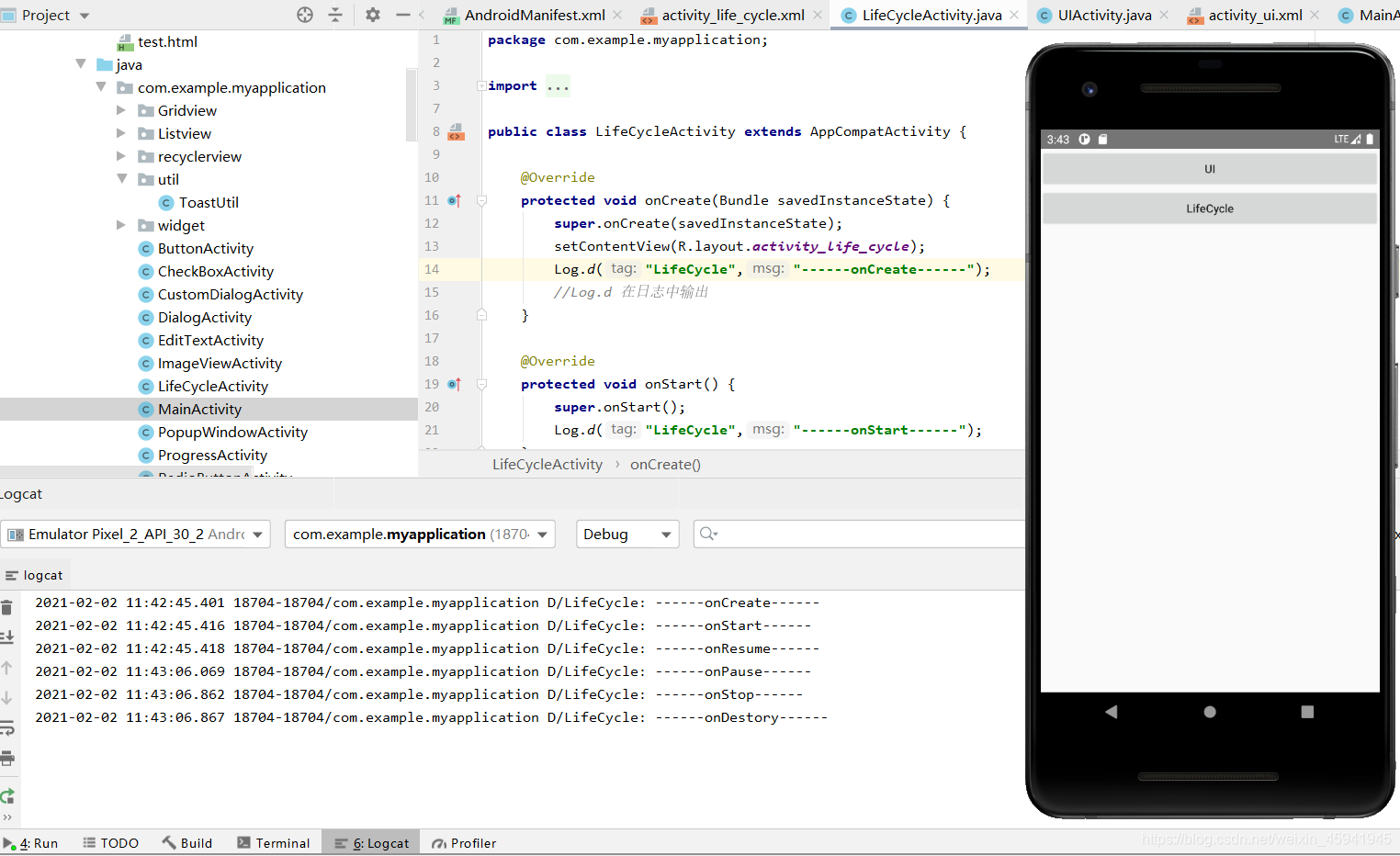Click the override gutter icon on line 11
Image resolution: width=1400 pixels, height=856 pixels.
(454, 200)
